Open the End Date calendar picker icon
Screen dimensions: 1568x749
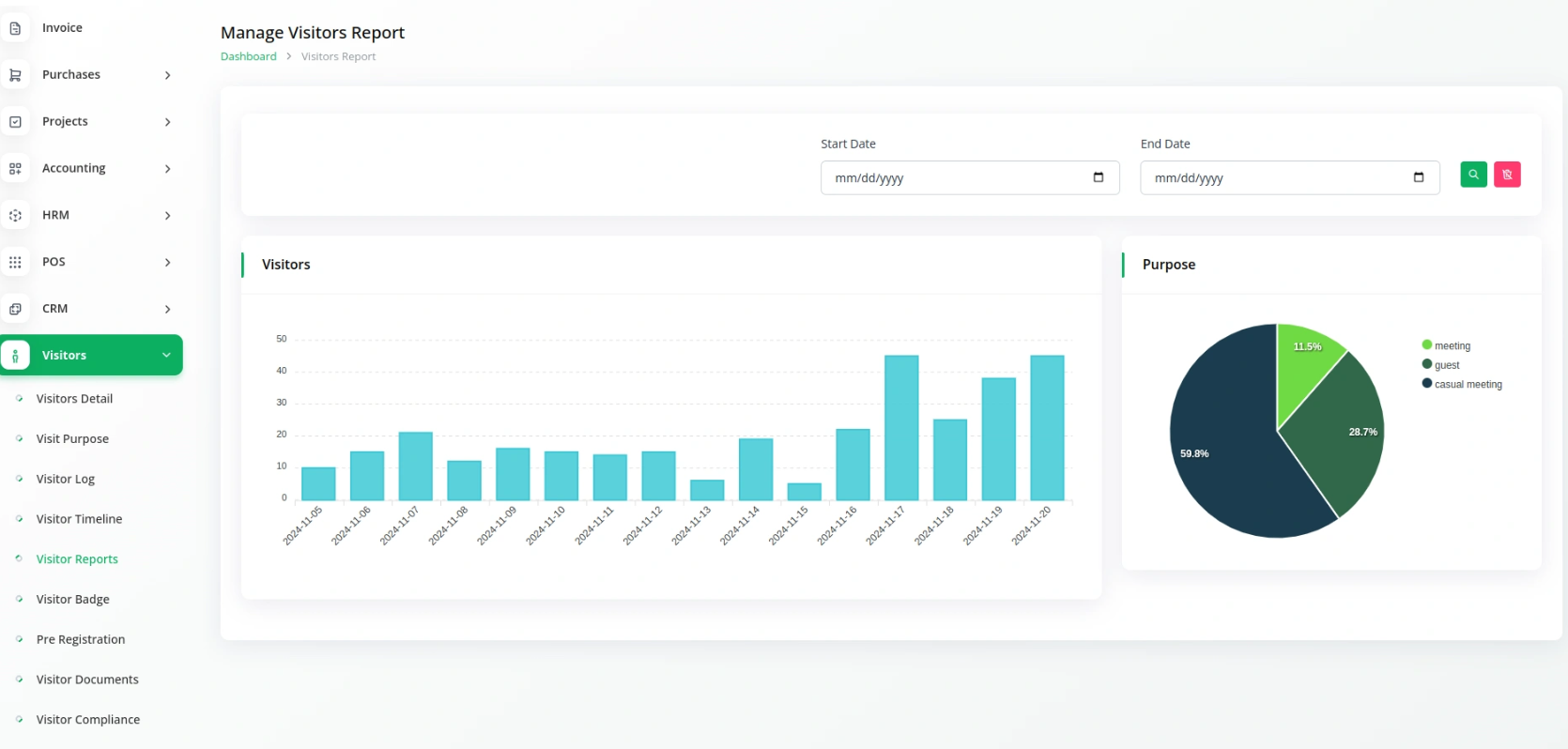[x=1419, y=177]
